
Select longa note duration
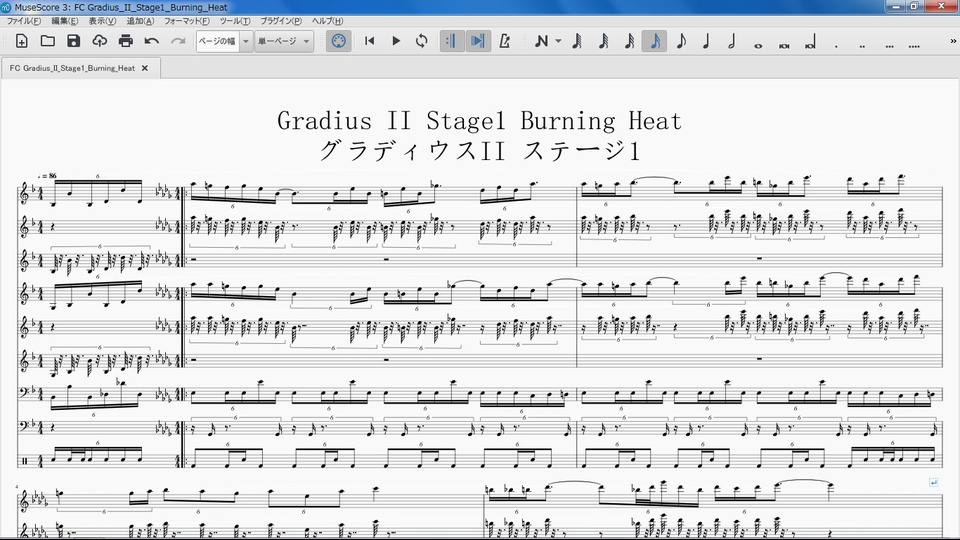[x=811, y=41]
